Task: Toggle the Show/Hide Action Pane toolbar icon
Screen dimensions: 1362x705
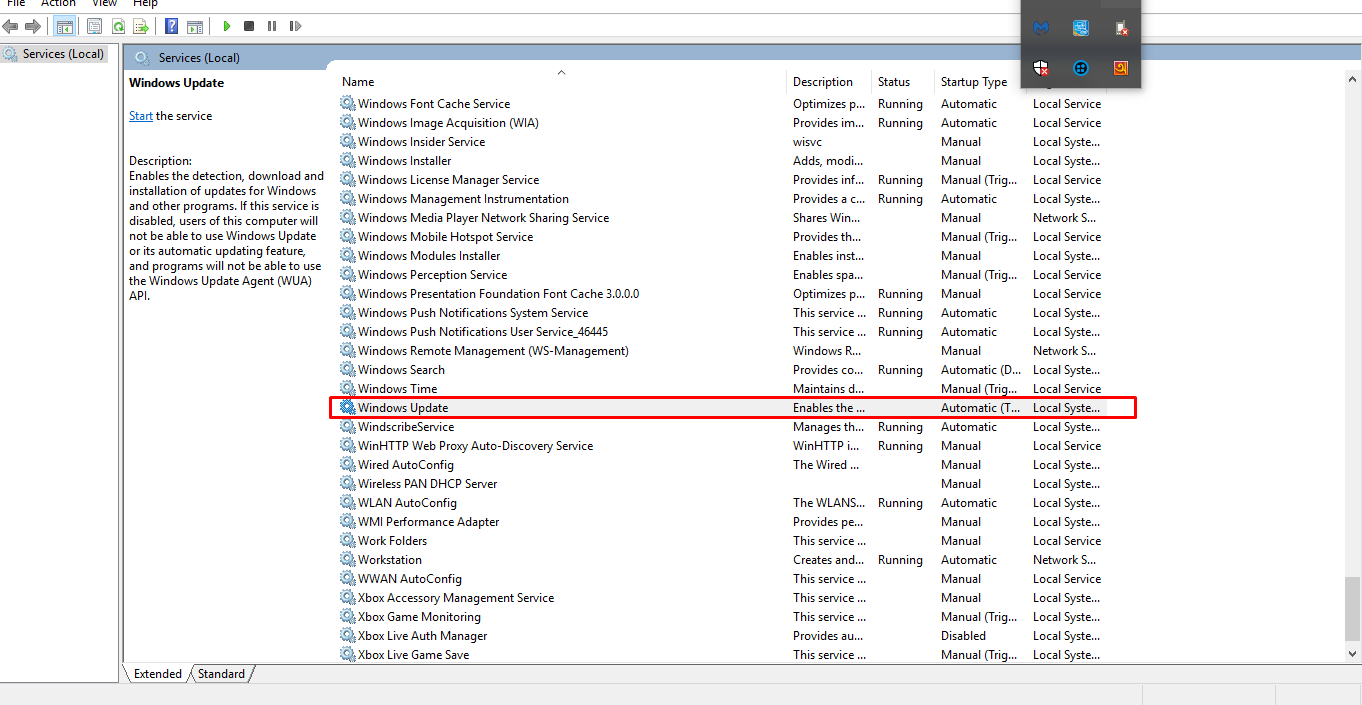Action: [195, 26]
